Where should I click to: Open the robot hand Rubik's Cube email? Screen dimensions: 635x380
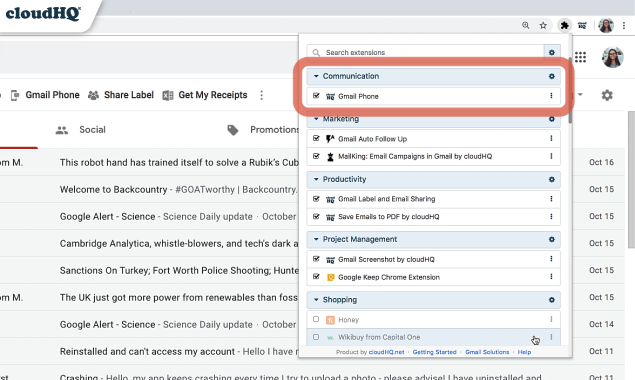179,162
